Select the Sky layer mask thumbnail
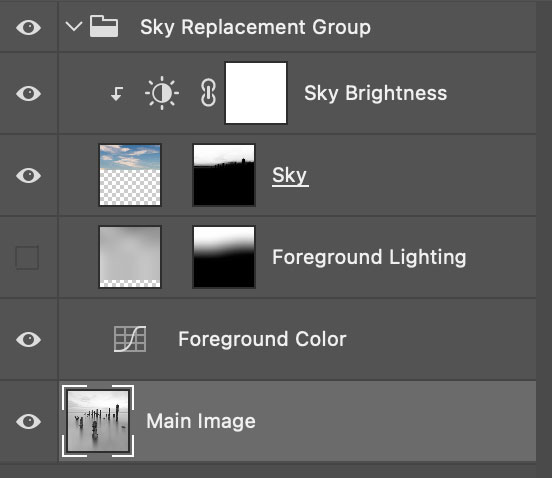This screenshot has height=478, width=552. 224,175
